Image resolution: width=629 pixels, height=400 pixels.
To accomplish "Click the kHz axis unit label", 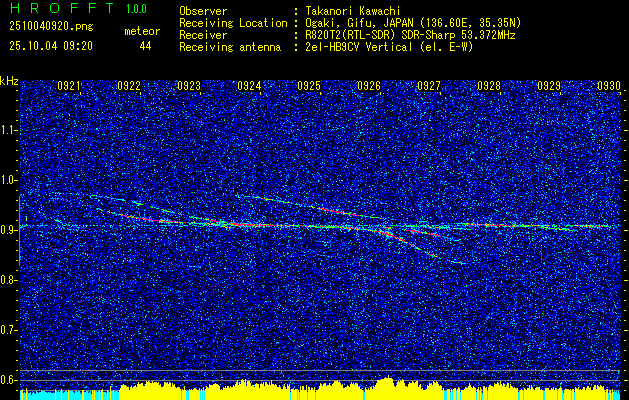I will point(10,81).
